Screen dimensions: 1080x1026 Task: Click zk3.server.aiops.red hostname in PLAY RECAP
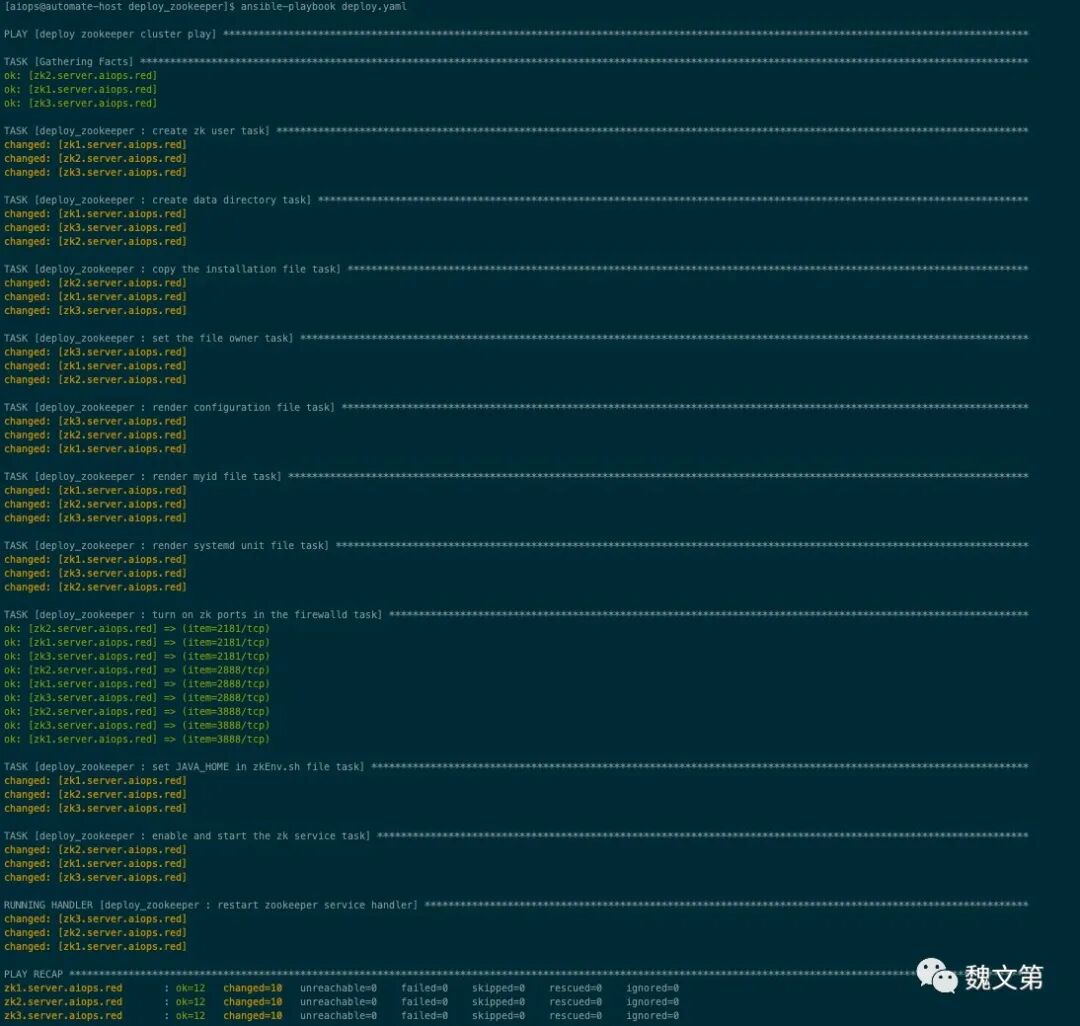tap(63, 1016)
